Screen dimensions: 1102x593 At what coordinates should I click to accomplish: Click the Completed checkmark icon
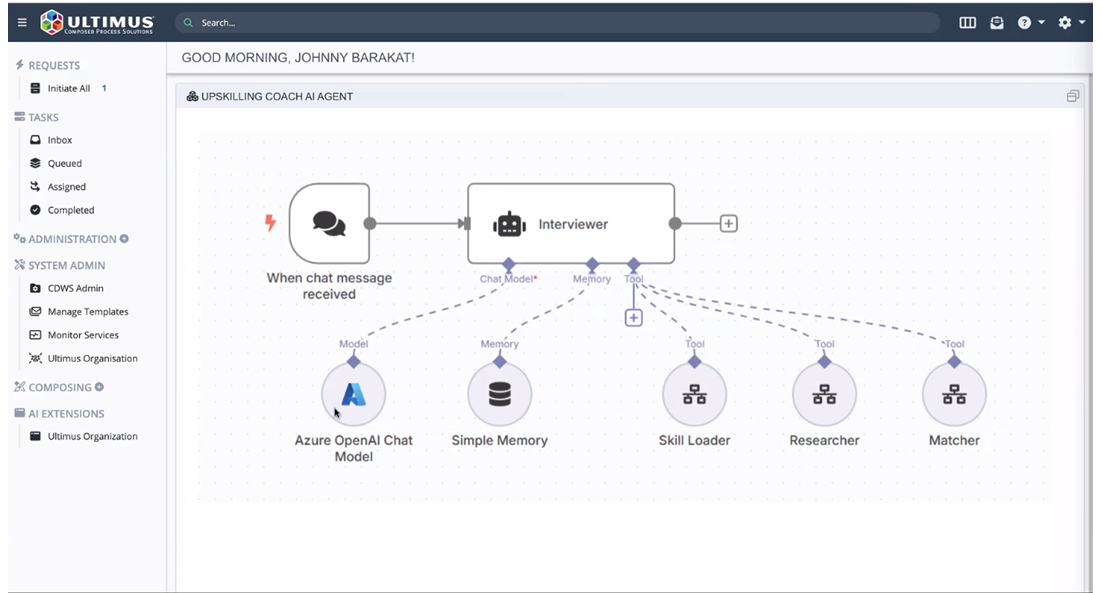coord(35,209)
